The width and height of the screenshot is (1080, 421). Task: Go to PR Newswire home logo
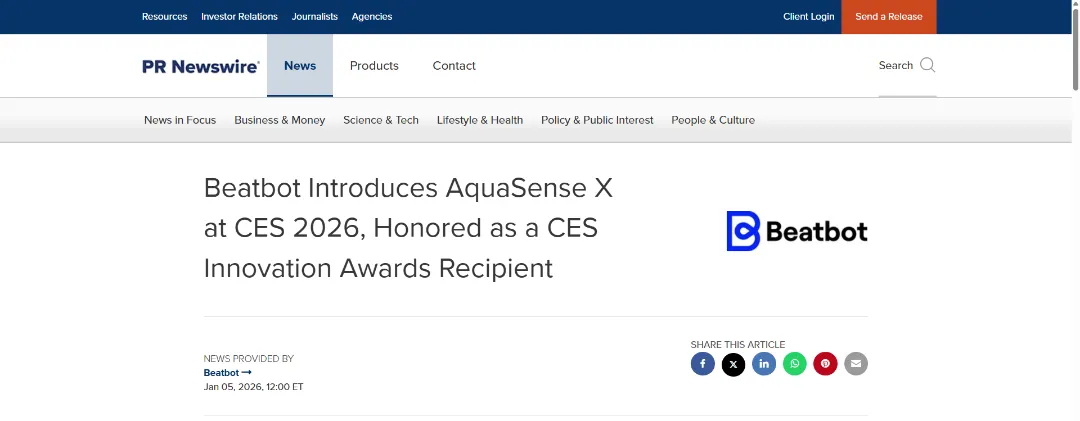(201, 66)
